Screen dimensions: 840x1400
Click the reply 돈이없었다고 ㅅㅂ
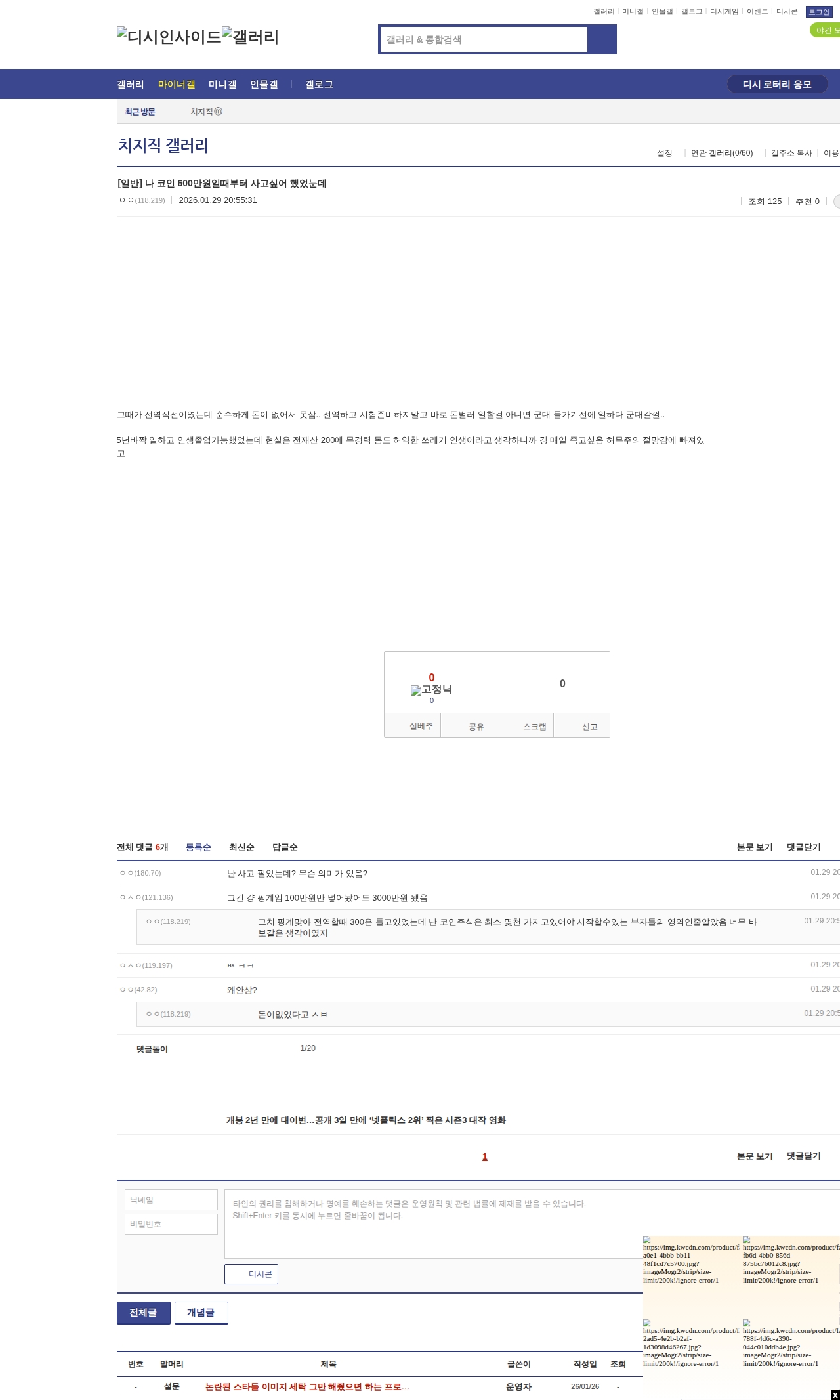(x=293, y=1015)
